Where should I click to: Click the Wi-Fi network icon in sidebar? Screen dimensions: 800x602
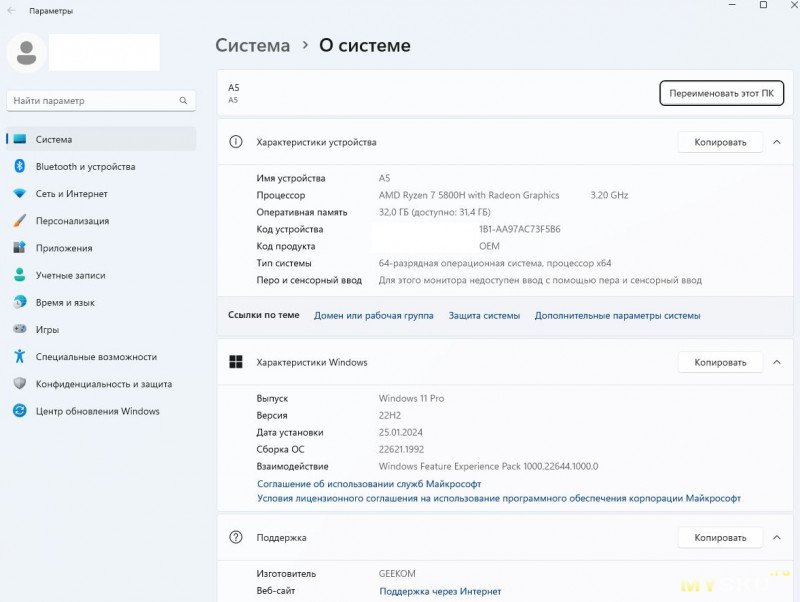point(19,194)
